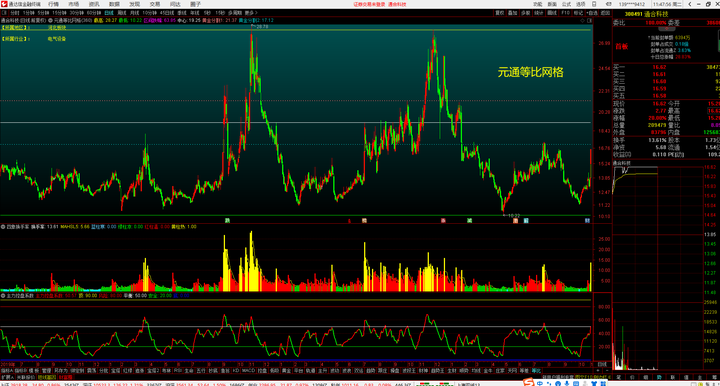Open the 发现 menu
This screenshot has height=386, width=720.
pos(134,4)
